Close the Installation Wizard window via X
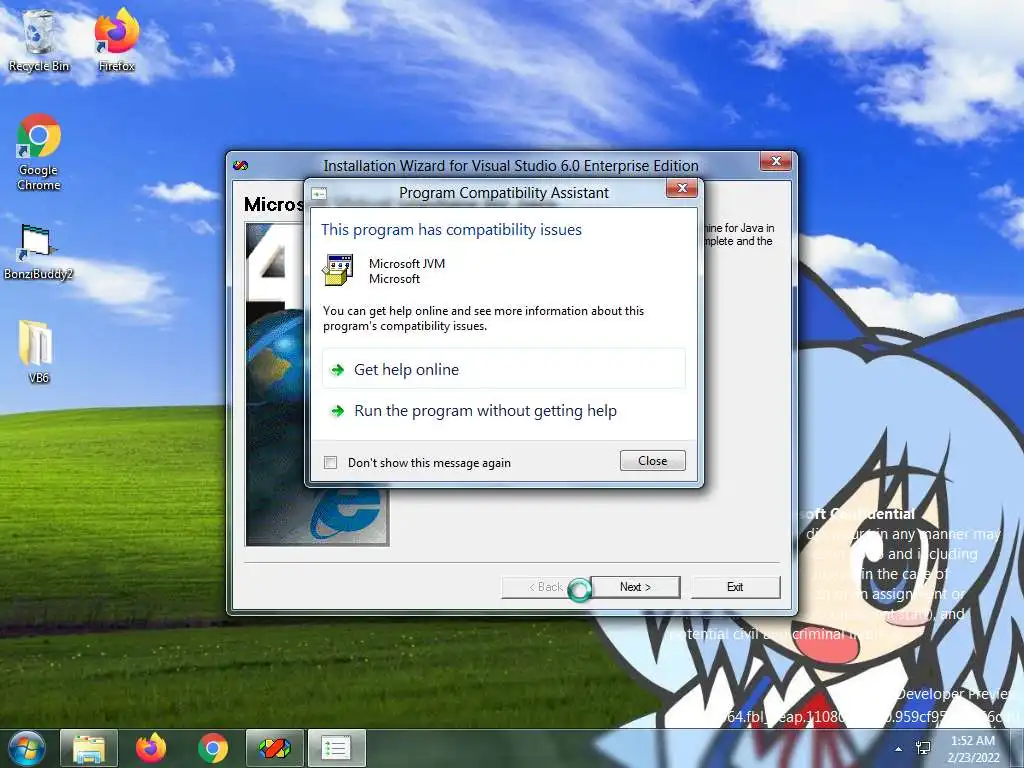Screen dimensions: 1024x768 [x=776, y=161]
